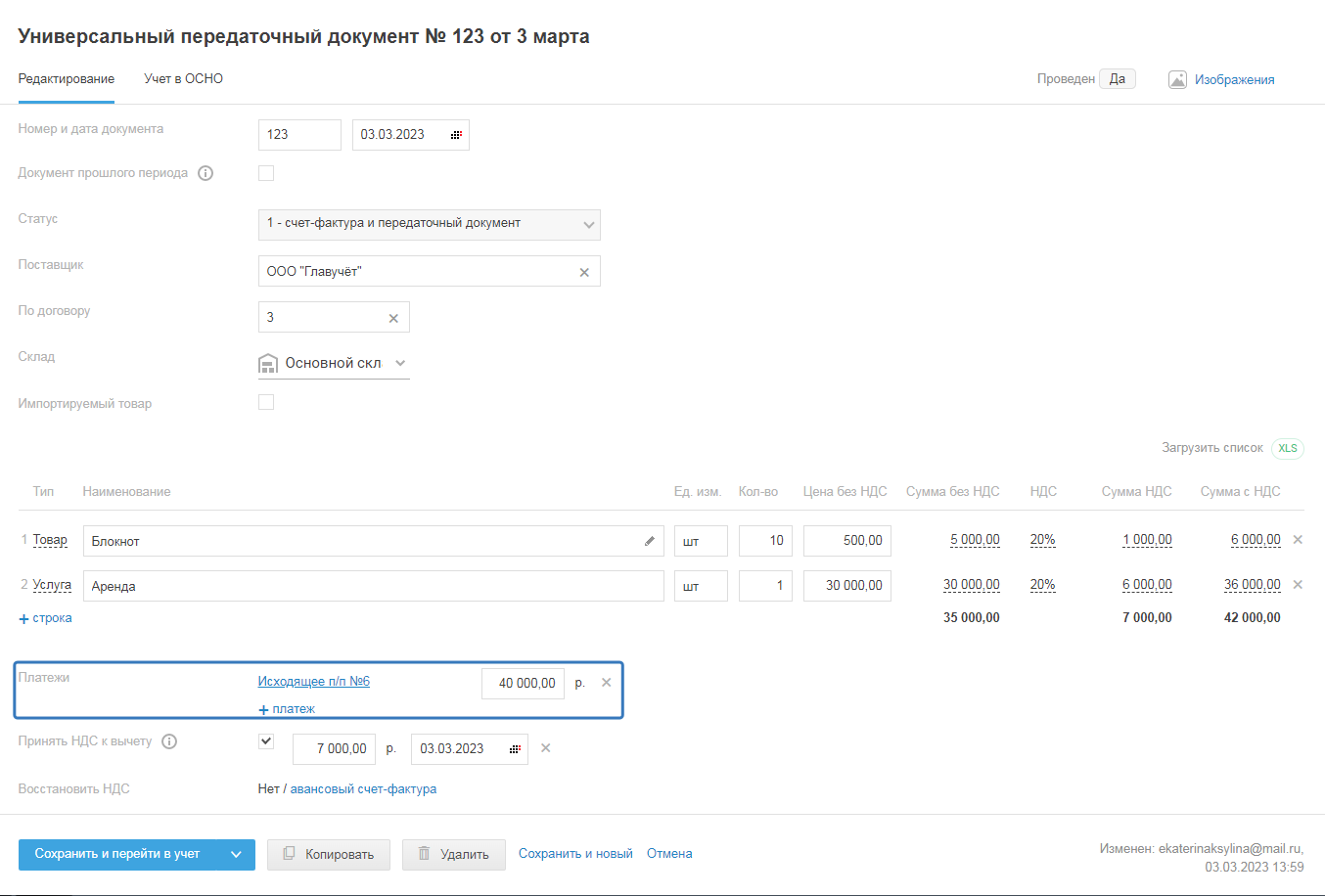This screenshot has width=1325, height=896.
Task: Click the unit field in Блокнот row
Action: [x=701, y=541]
